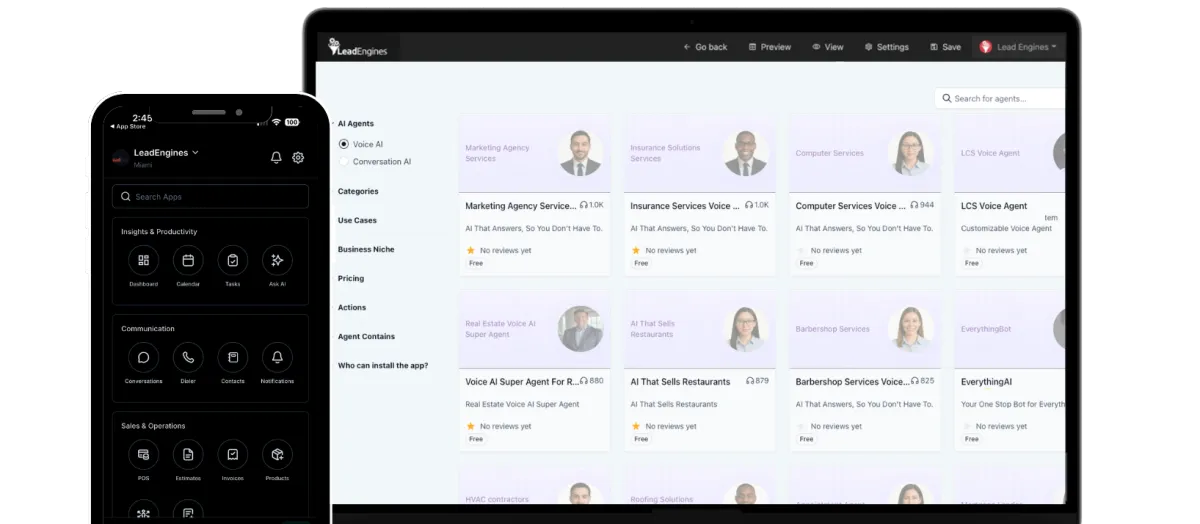Expand the Pricing filter section
Screen dimensions: 1200x524
(351, 278)
